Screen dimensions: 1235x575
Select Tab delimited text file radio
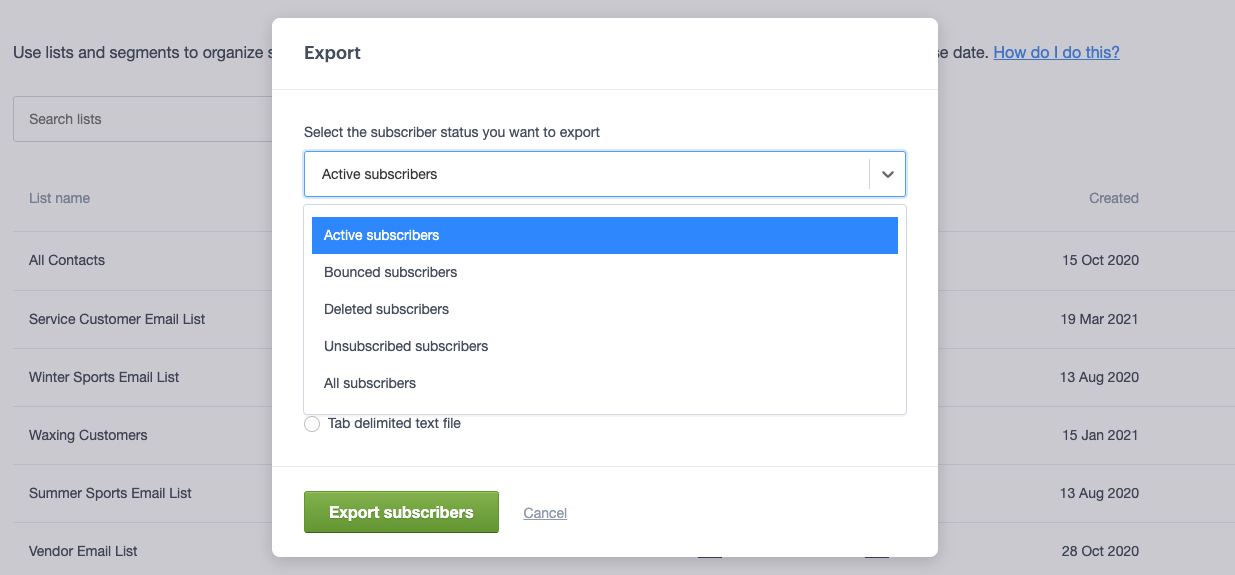312,424
